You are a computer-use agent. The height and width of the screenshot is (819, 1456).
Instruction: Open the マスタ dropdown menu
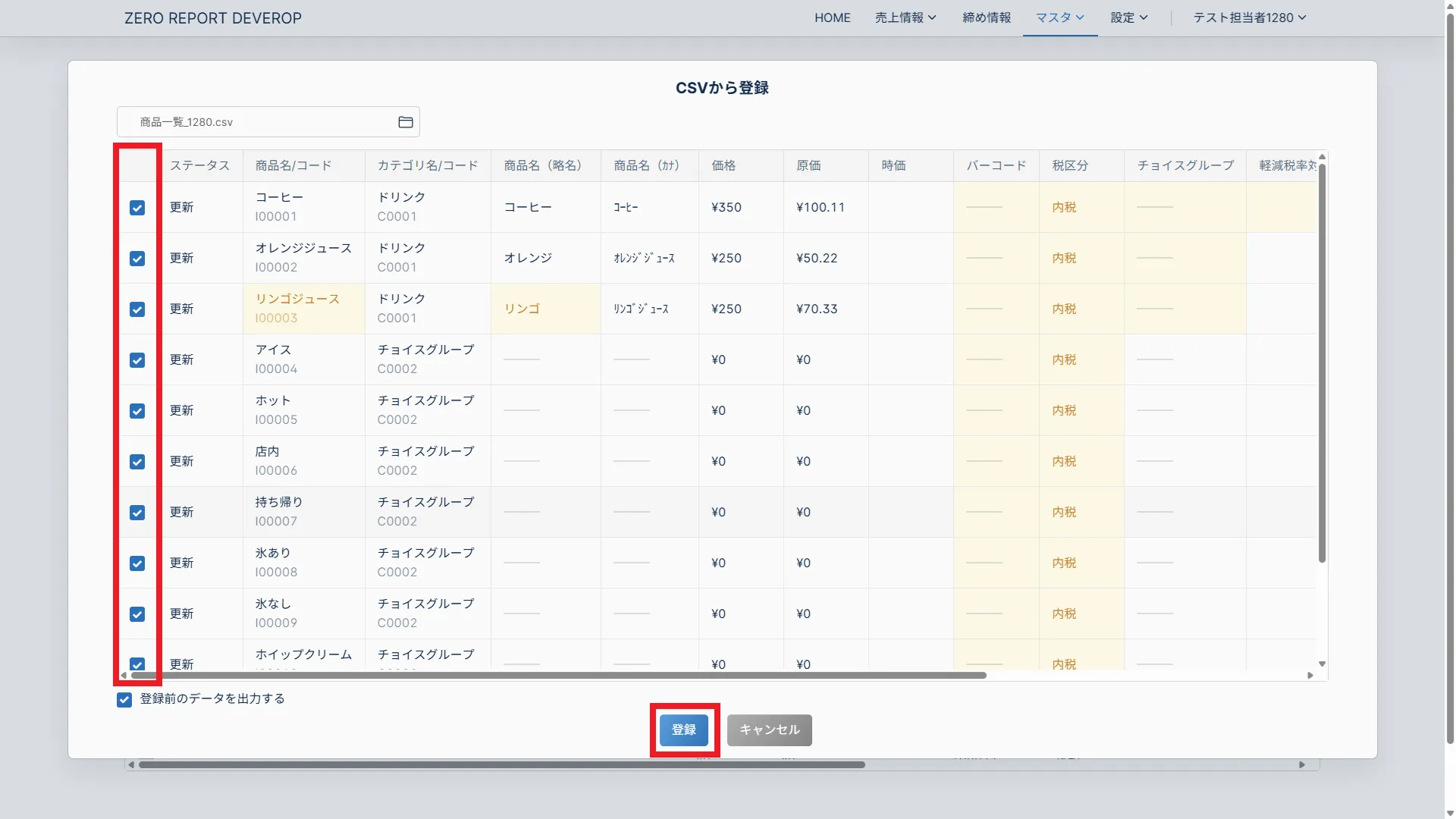click(x=1059, y=17)
